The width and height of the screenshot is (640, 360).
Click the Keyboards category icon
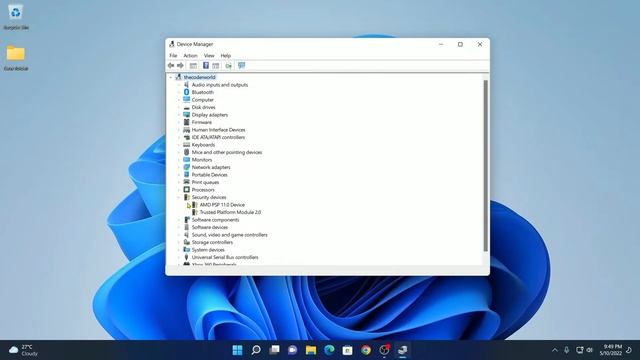187,145
